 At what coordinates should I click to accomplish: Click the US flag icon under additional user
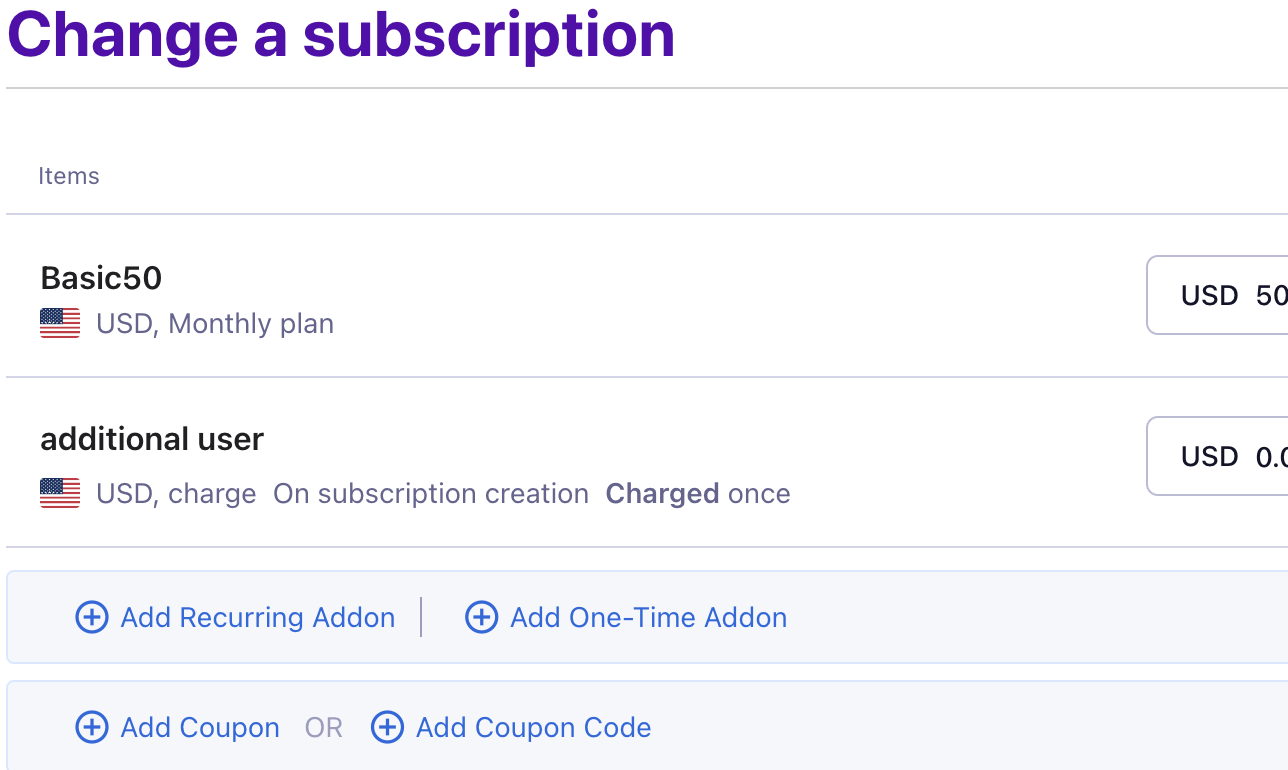[x=60, y=494]
